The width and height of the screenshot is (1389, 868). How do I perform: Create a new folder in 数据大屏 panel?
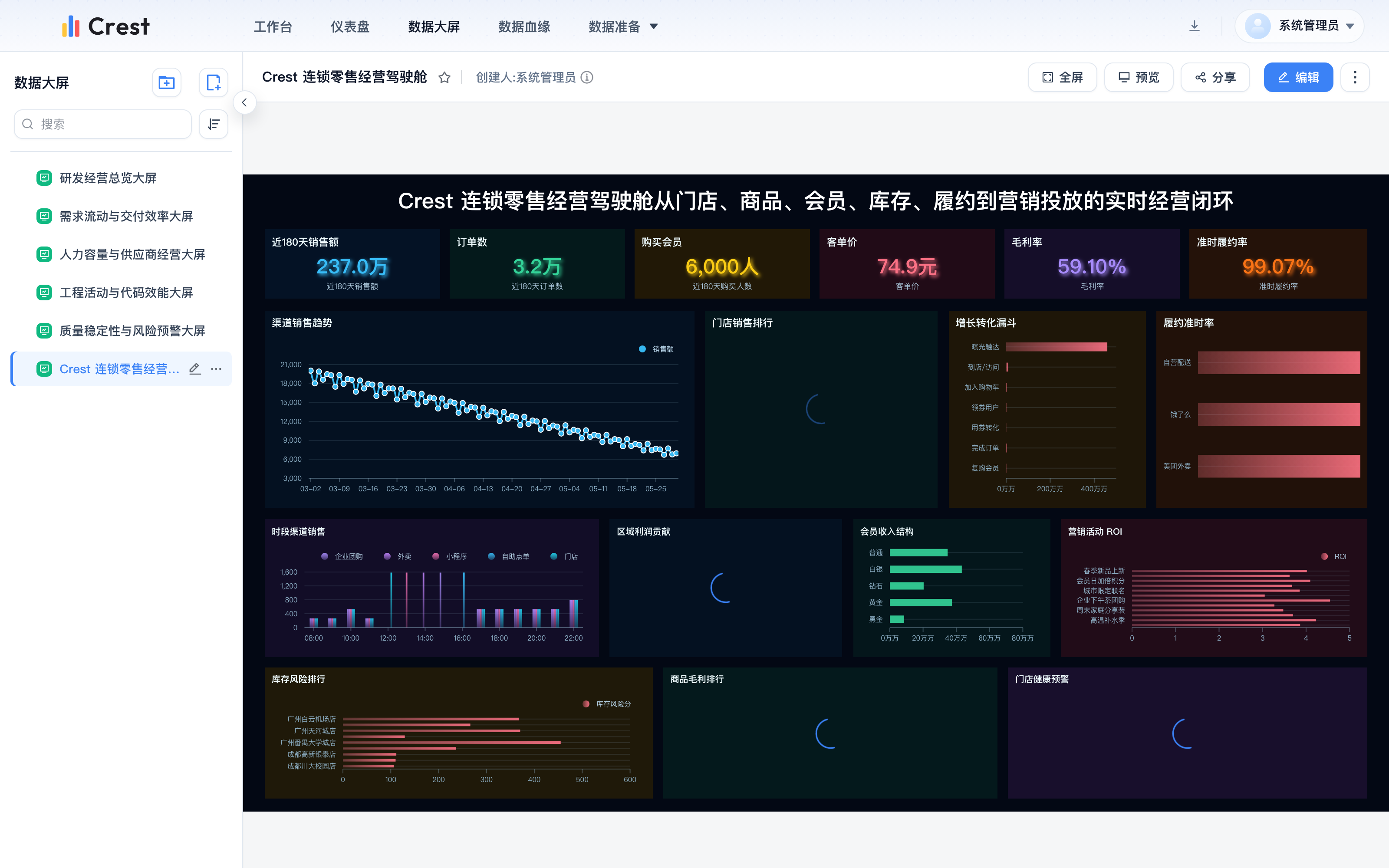(x=166, y=82)
